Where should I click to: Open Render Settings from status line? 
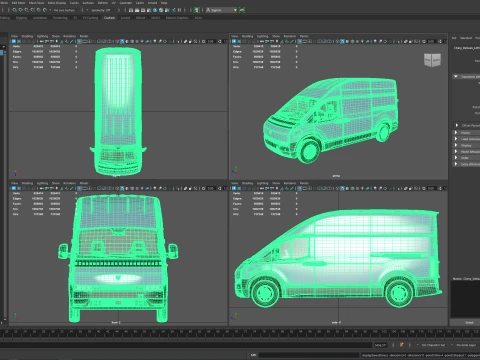pyautogui.click(x=149, y=10)
